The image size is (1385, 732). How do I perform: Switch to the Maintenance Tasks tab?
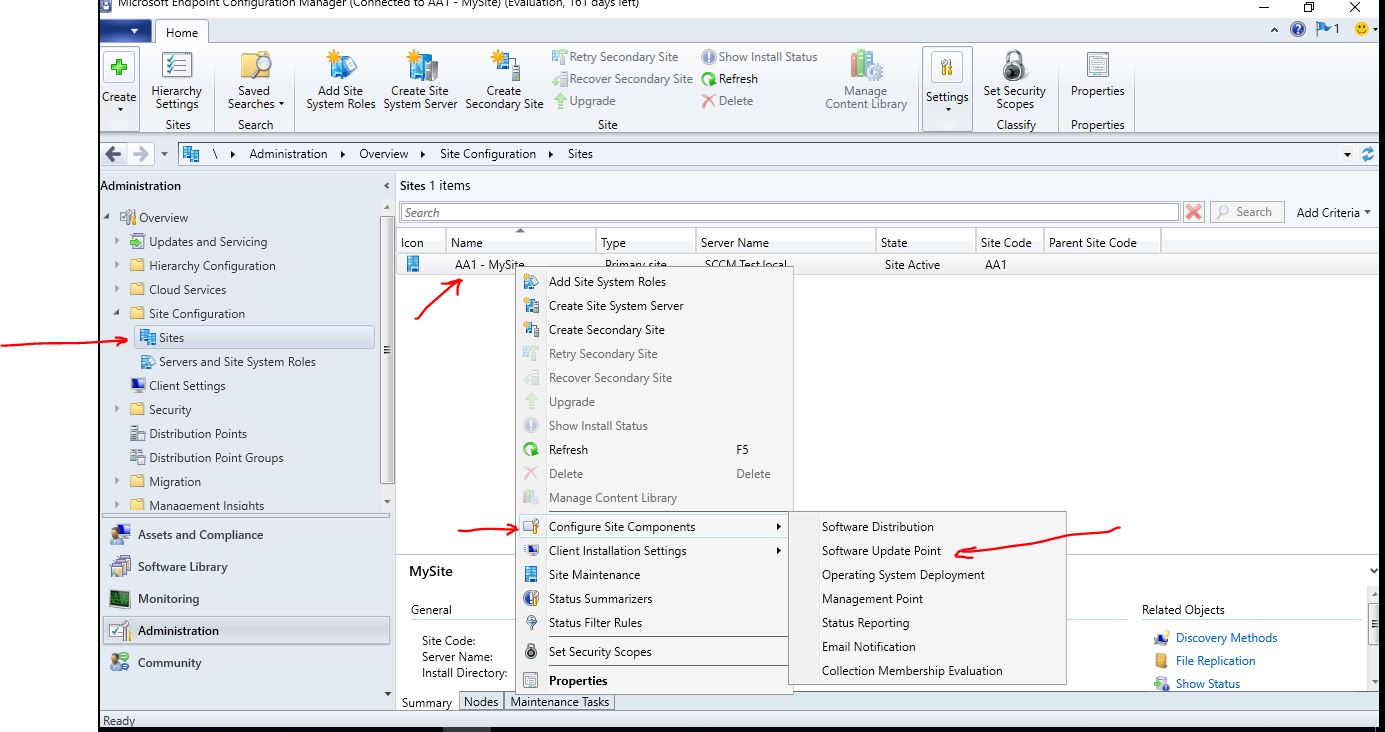pyautogui.click(x=559, y=701)
